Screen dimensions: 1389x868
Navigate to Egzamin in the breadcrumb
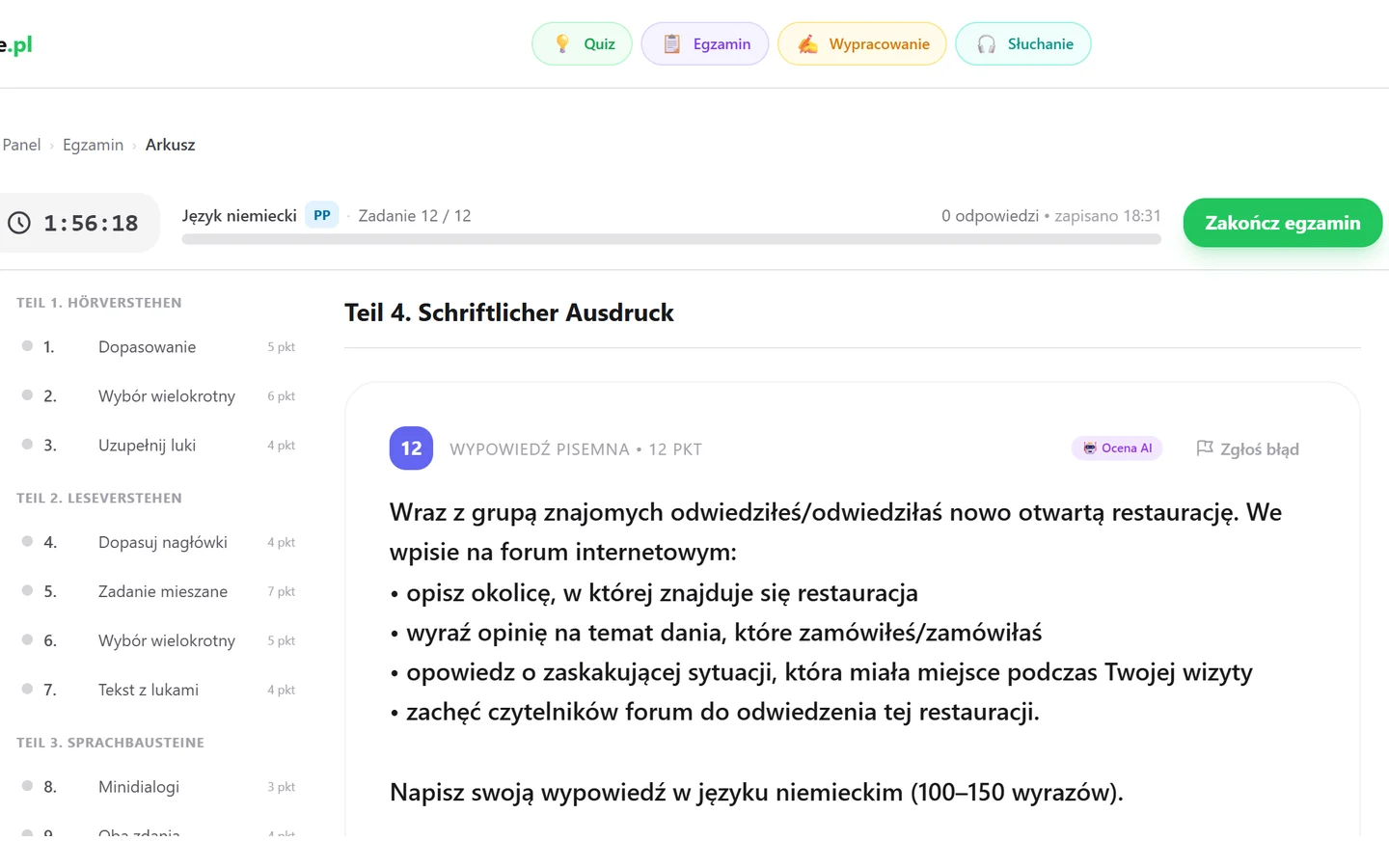tap(93, 145)
